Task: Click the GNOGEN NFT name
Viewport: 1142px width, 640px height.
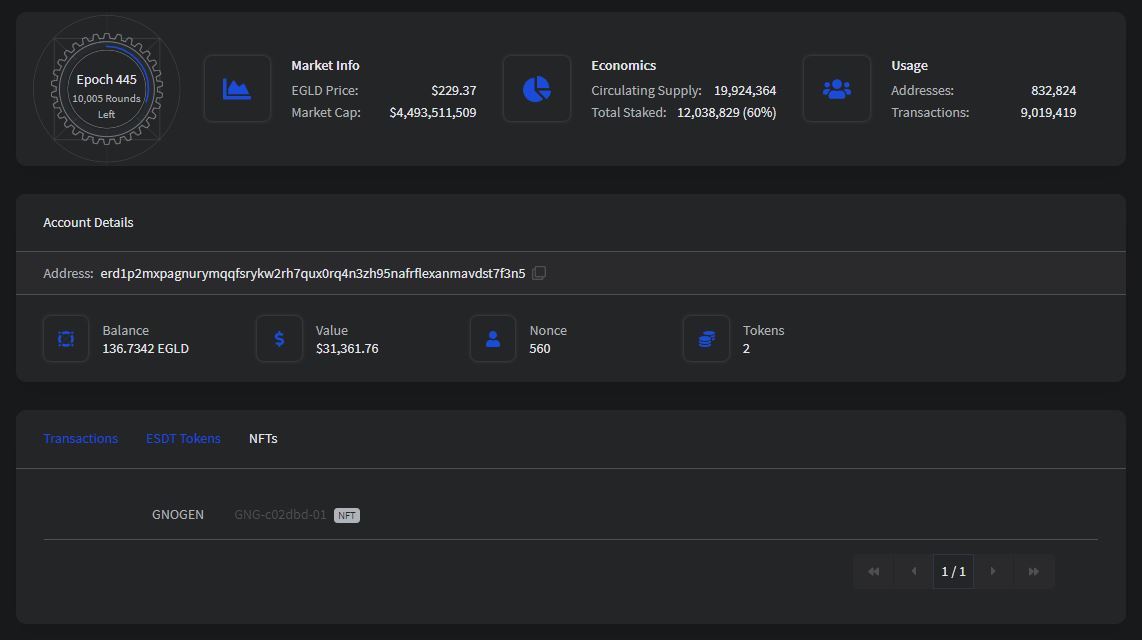Action: point(178,515)
